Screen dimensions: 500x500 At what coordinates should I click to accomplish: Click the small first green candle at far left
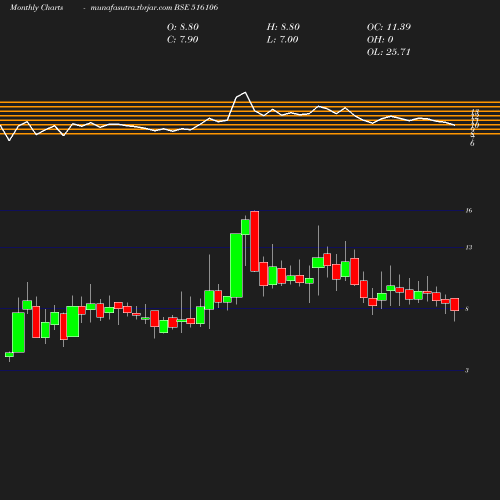pos(9,355)
